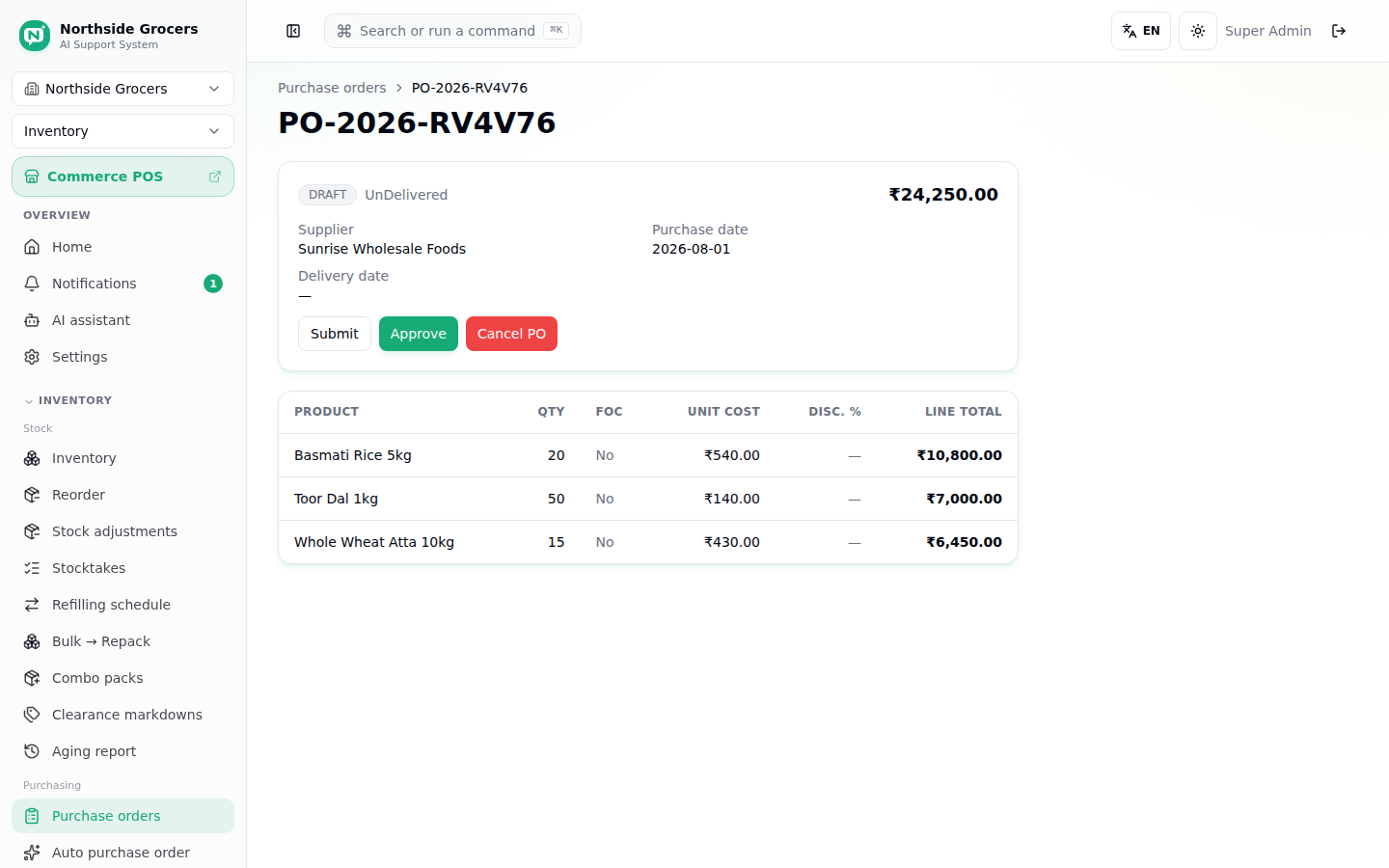Click the Stock adjustments icon
The image size is (1389, 868).
[32, 531]
